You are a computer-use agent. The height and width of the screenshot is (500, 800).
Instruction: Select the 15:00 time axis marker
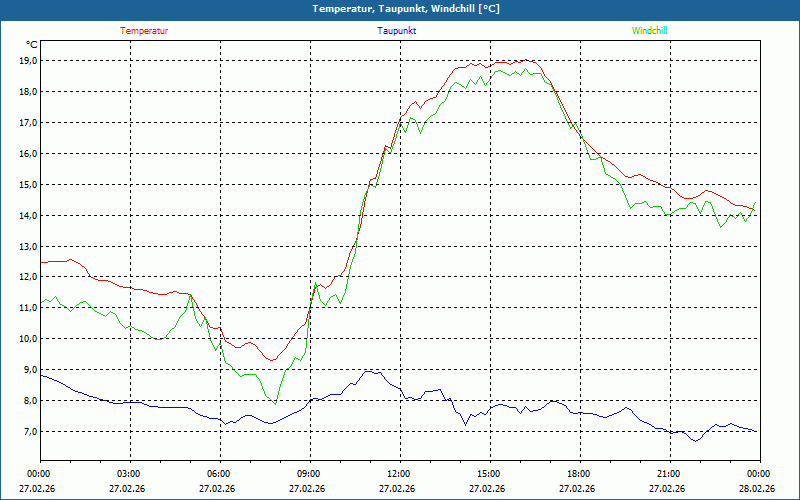click(x=489, y=474)
